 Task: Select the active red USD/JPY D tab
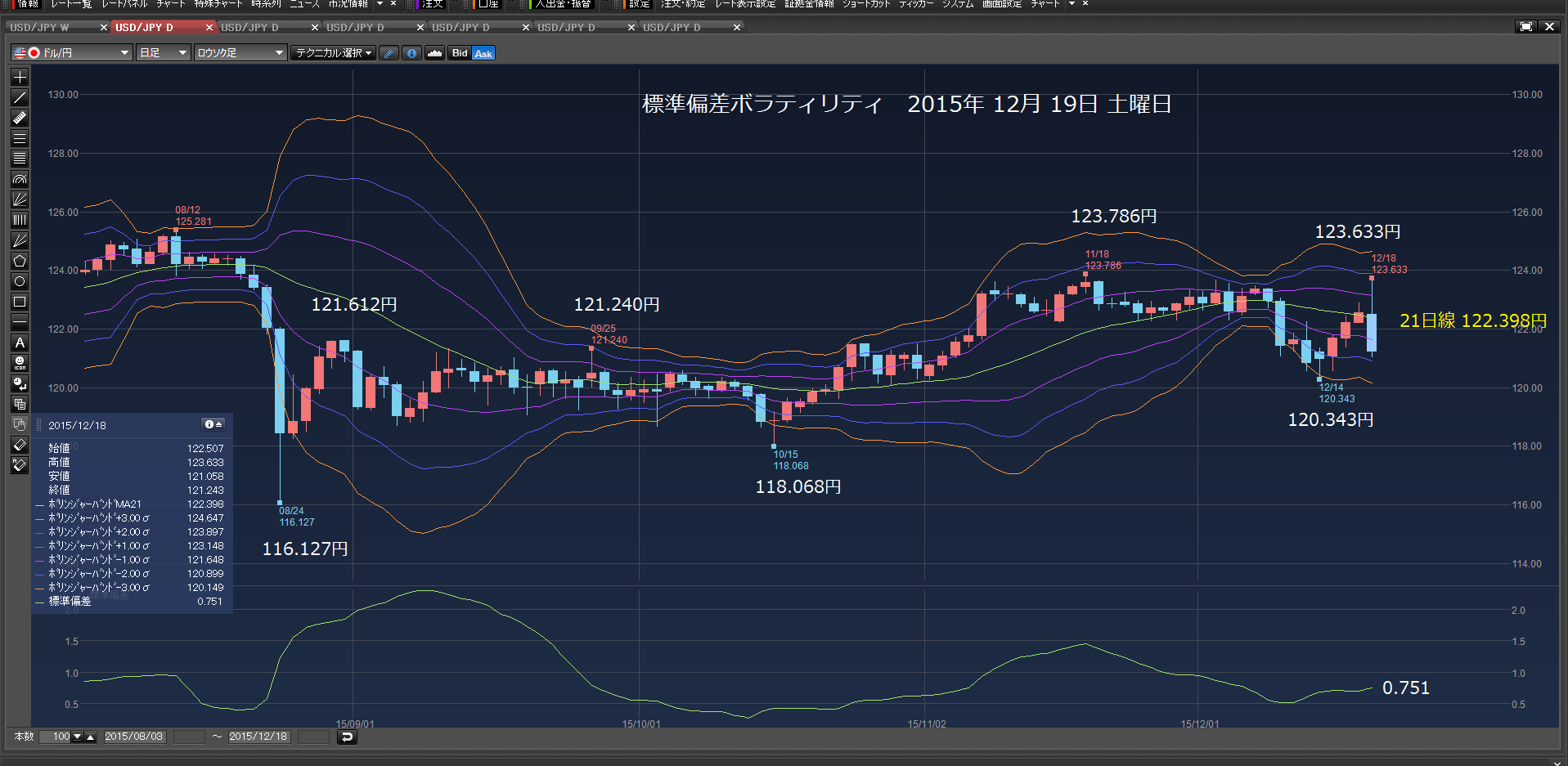click(x=144, y=27)
